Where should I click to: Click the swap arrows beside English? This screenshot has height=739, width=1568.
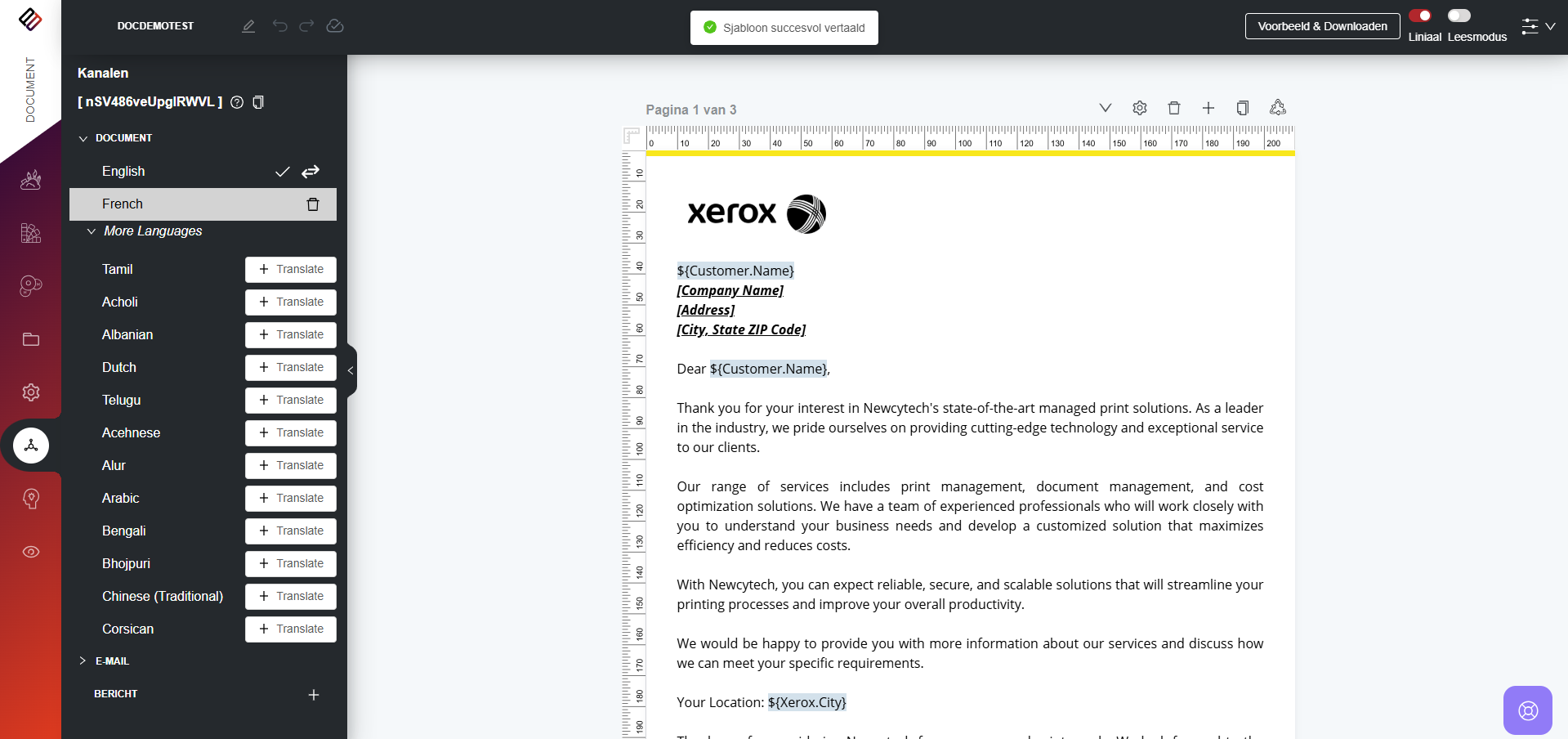click(x=310, y=172)
